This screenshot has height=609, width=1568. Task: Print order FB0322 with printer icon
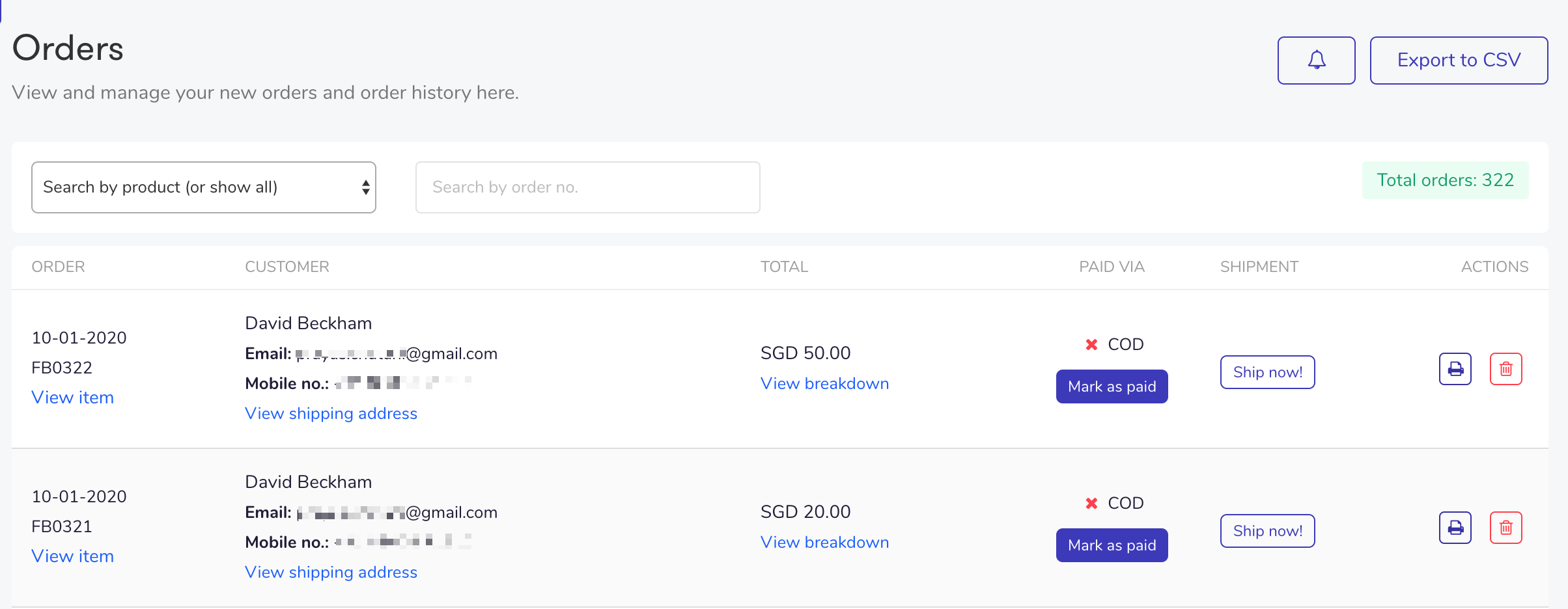tap(1455, 369)
